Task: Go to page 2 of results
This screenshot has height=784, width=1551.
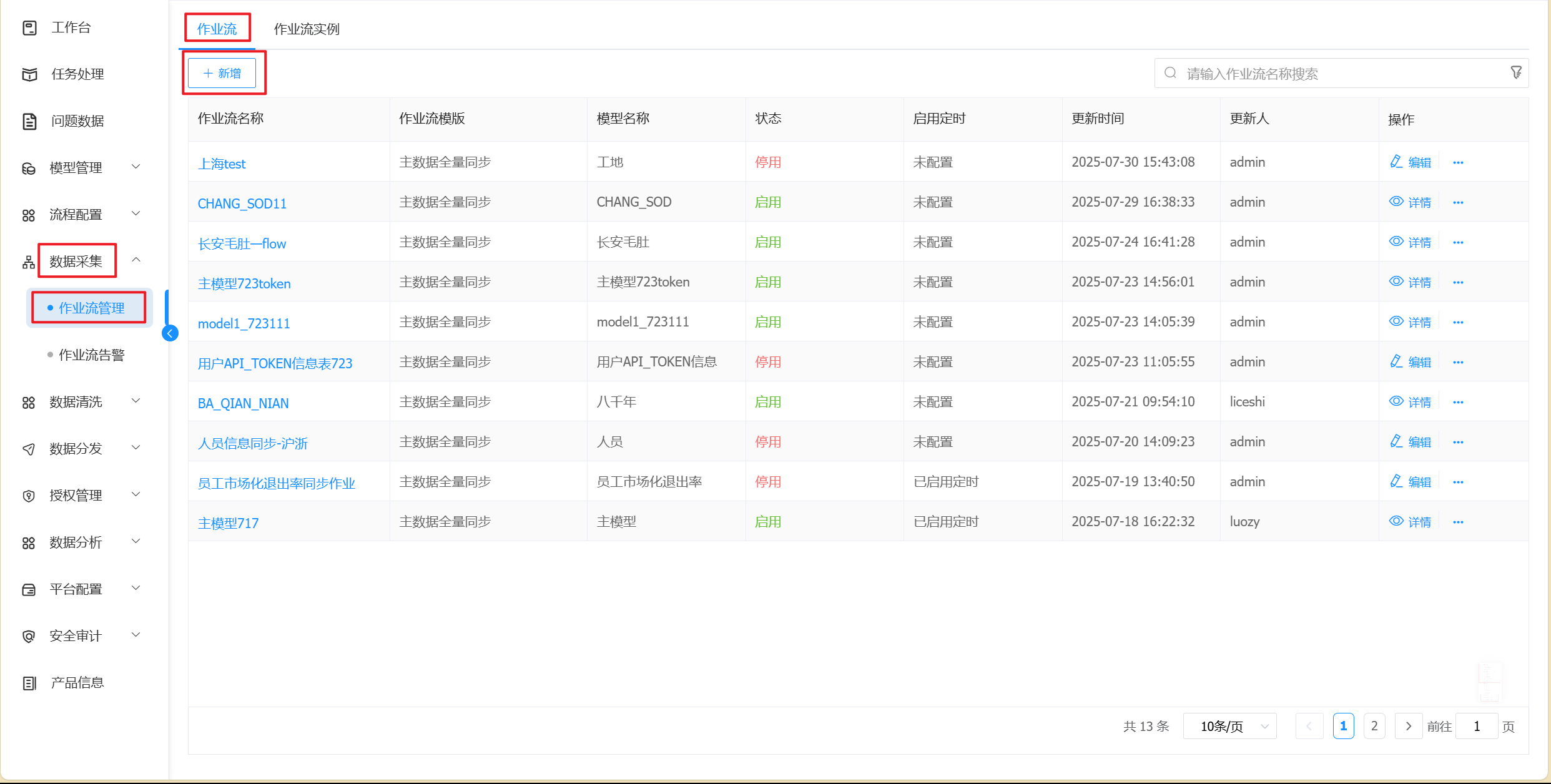Action: 1374,727
